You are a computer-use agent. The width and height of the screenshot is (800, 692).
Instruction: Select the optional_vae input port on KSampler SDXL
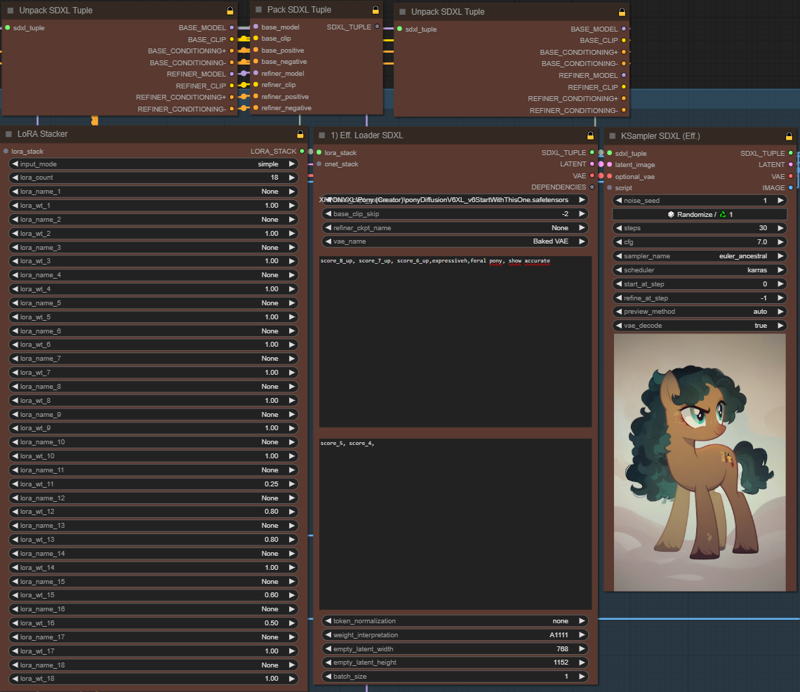[x=609, y=177]
